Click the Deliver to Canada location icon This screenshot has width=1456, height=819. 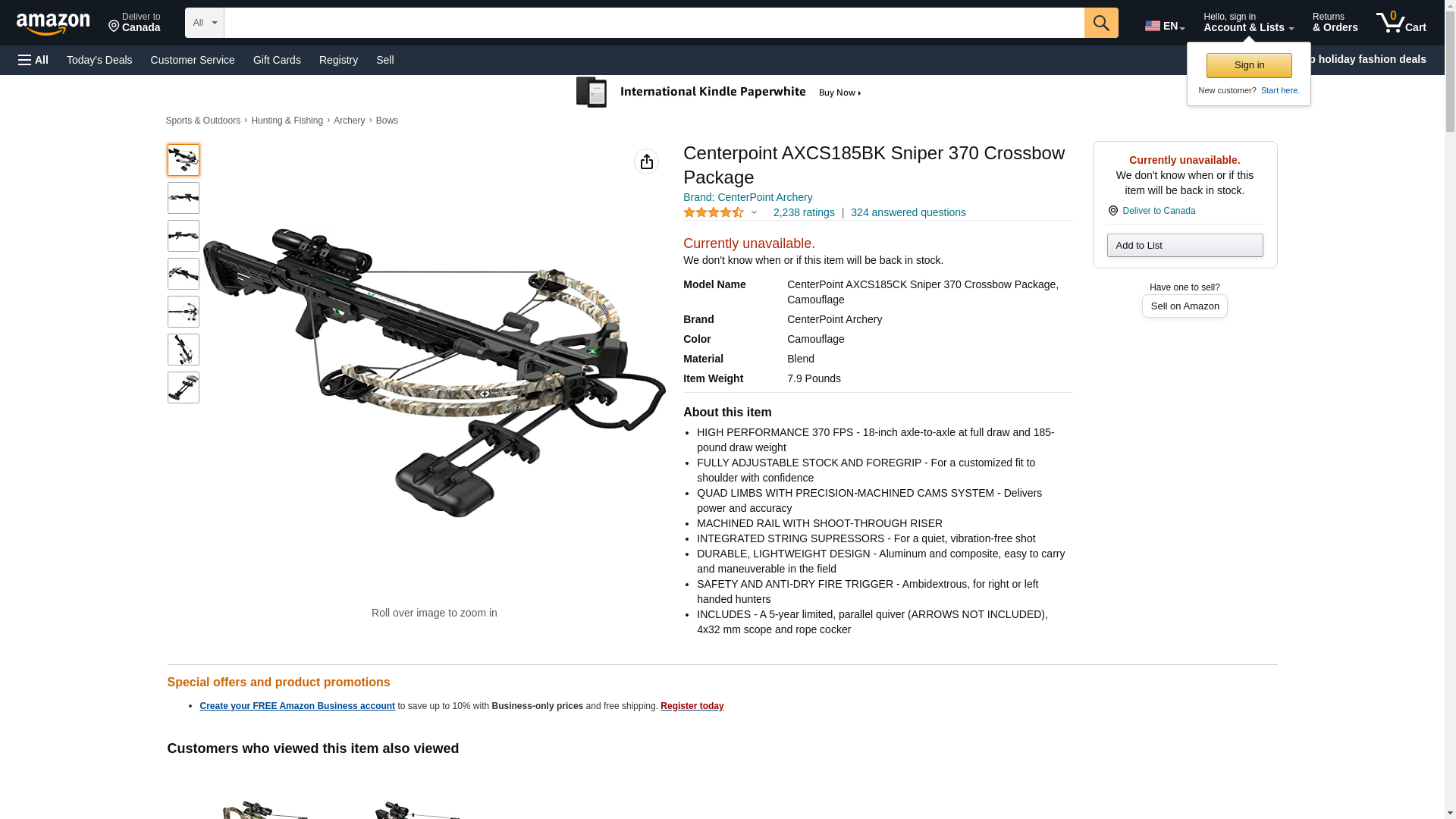tap(1113, 211)
